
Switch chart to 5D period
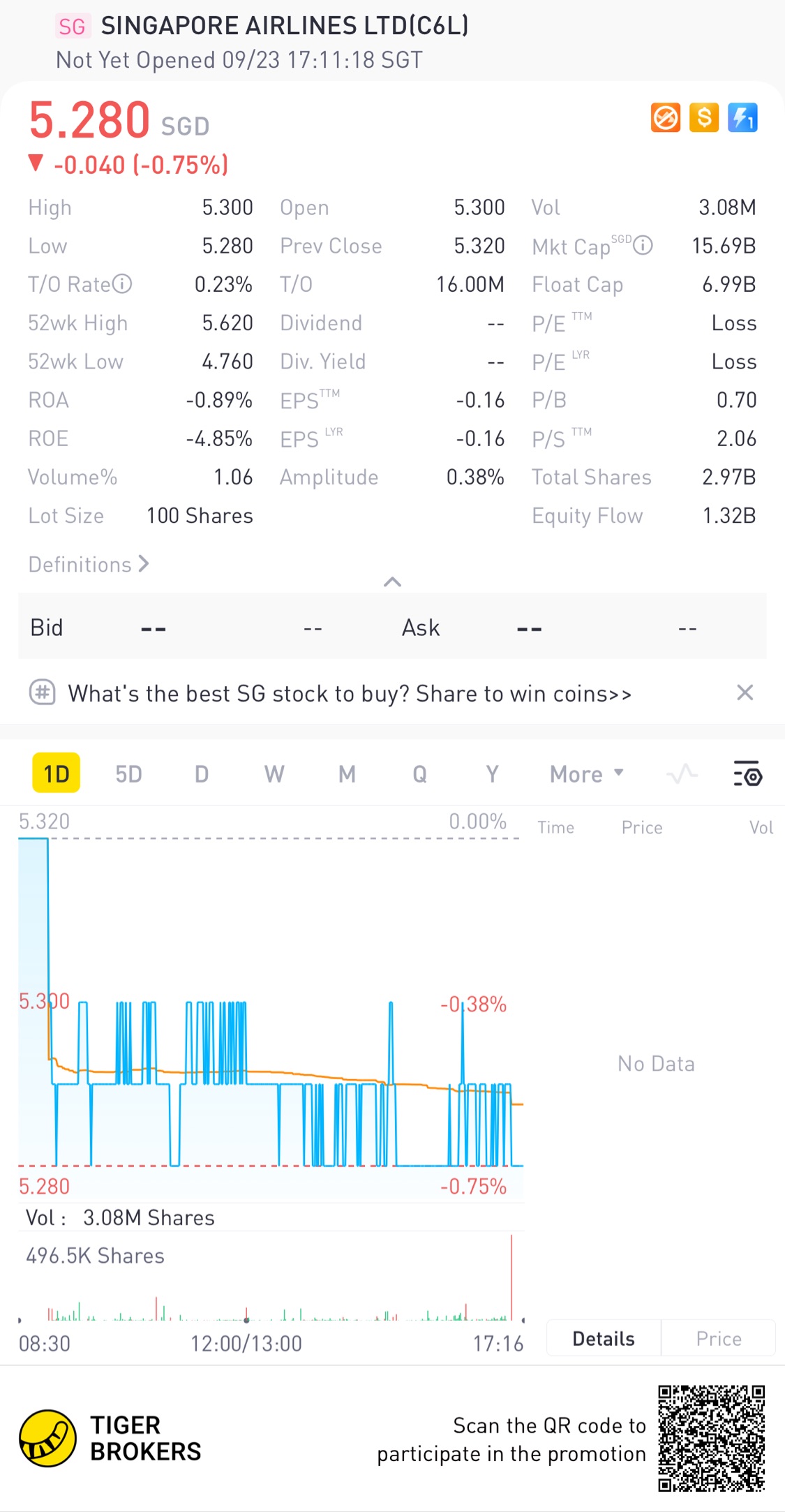pyautogui.click(x=128, y=774)
